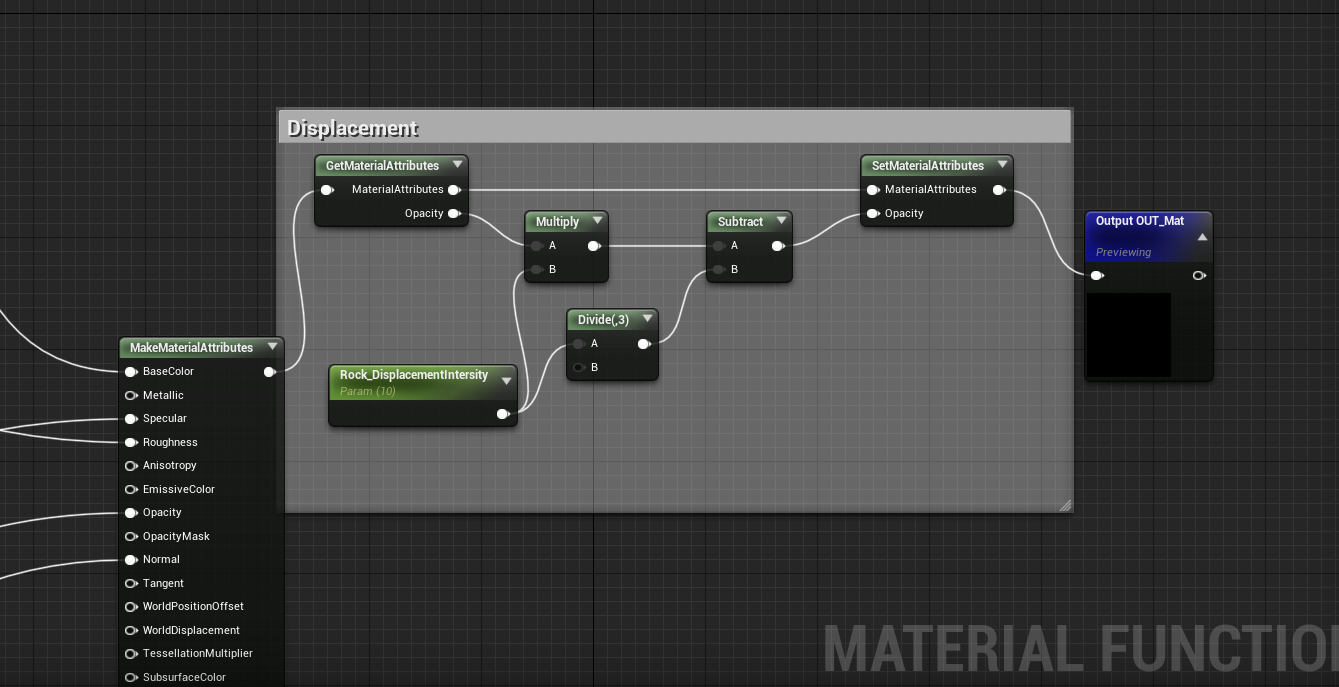Viewport: 1339px width, 687px height.
Task: Collapse the Multiply node using its arrow
Action: pyautogui.click(x=597, y=221)
